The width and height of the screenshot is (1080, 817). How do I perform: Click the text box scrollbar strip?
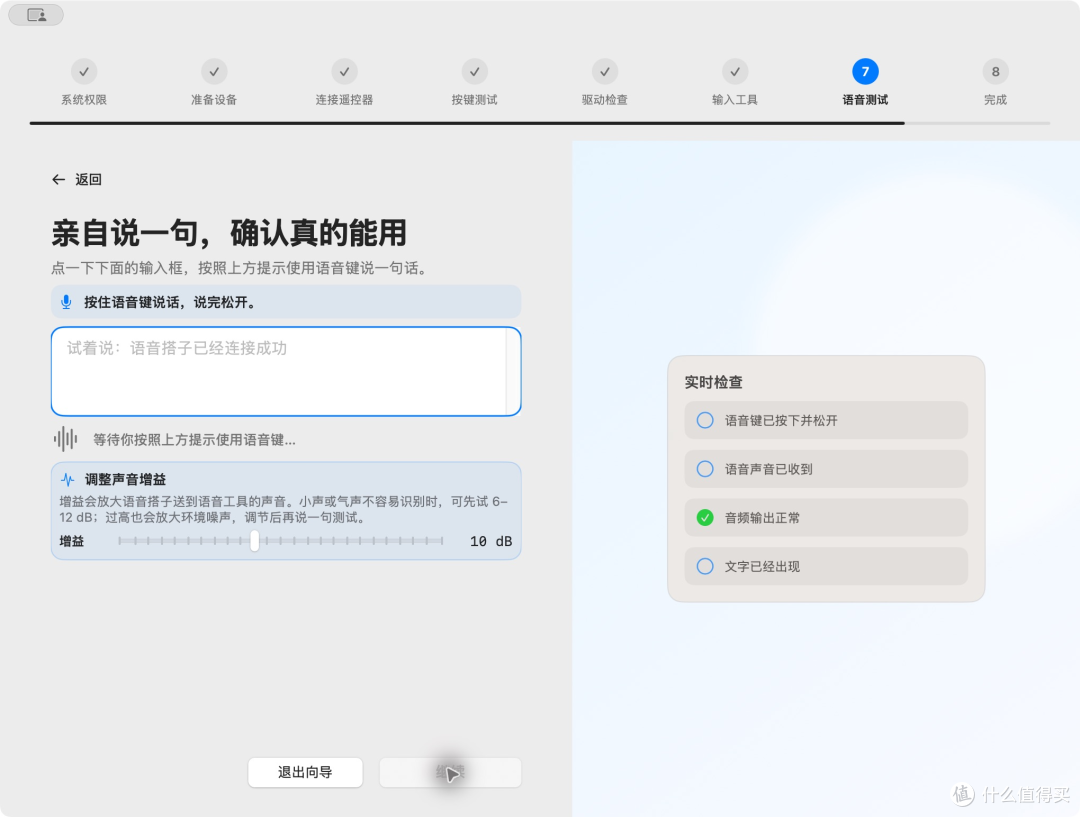(x=512, y=371)
